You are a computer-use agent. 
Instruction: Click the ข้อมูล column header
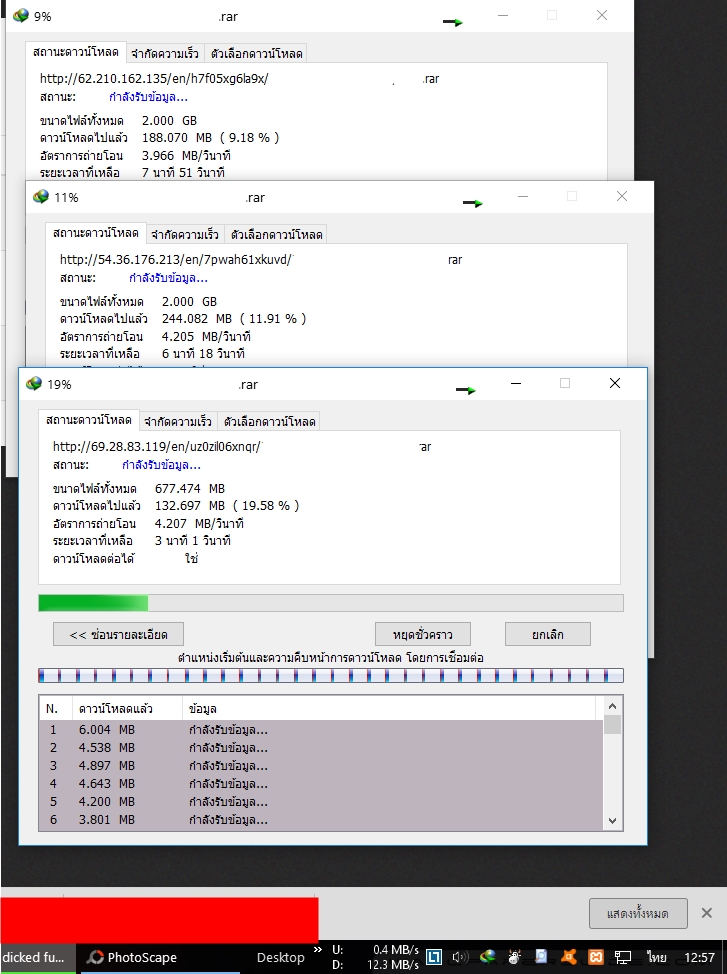(x=388, y=709)
